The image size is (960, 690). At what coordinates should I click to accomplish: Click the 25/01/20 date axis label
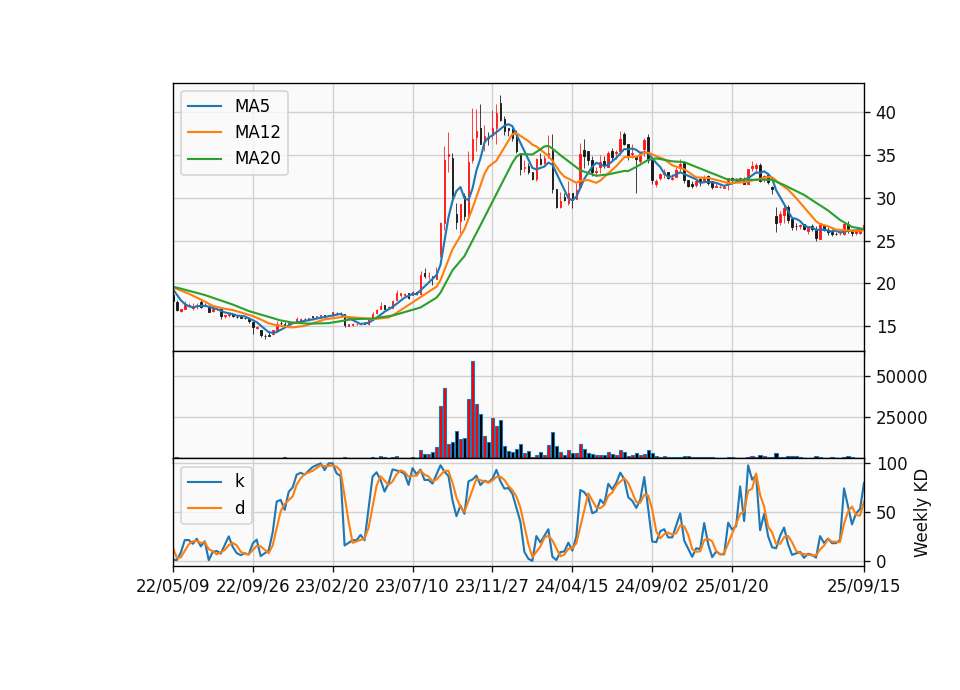(732, 586)
